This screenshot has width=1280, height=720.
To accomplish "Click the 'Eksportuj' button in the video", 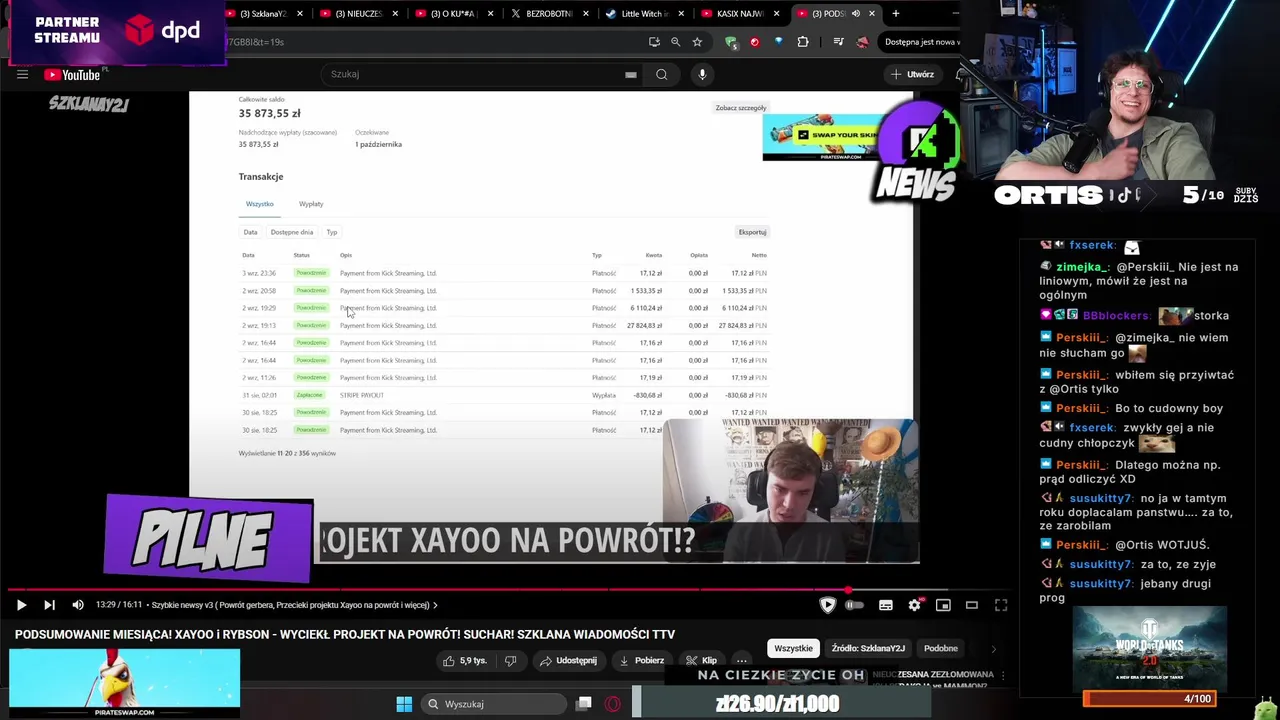I will (x=752, y=232).
